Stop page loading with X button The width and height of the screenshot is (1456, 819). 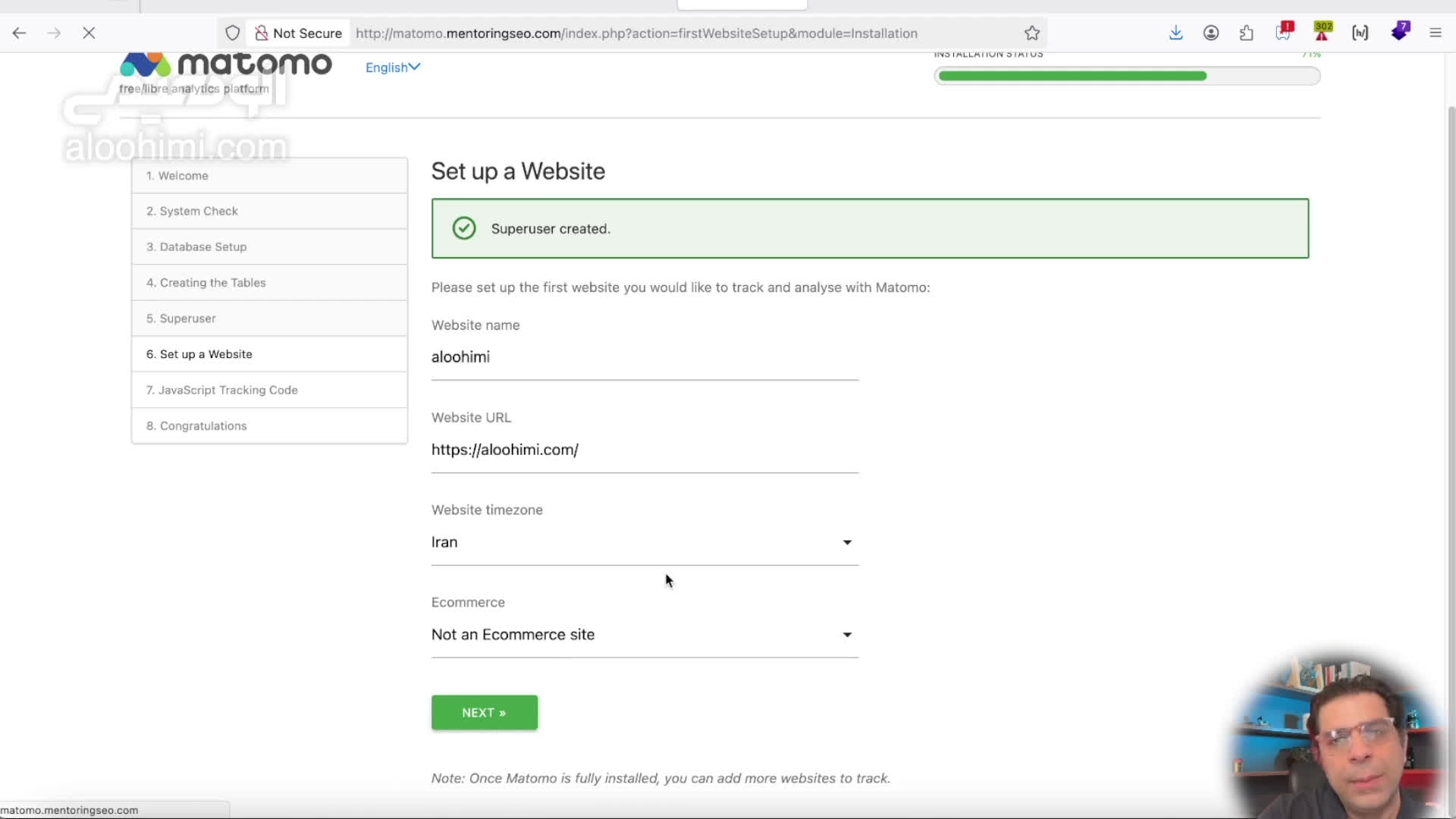(x=89, y=33)
